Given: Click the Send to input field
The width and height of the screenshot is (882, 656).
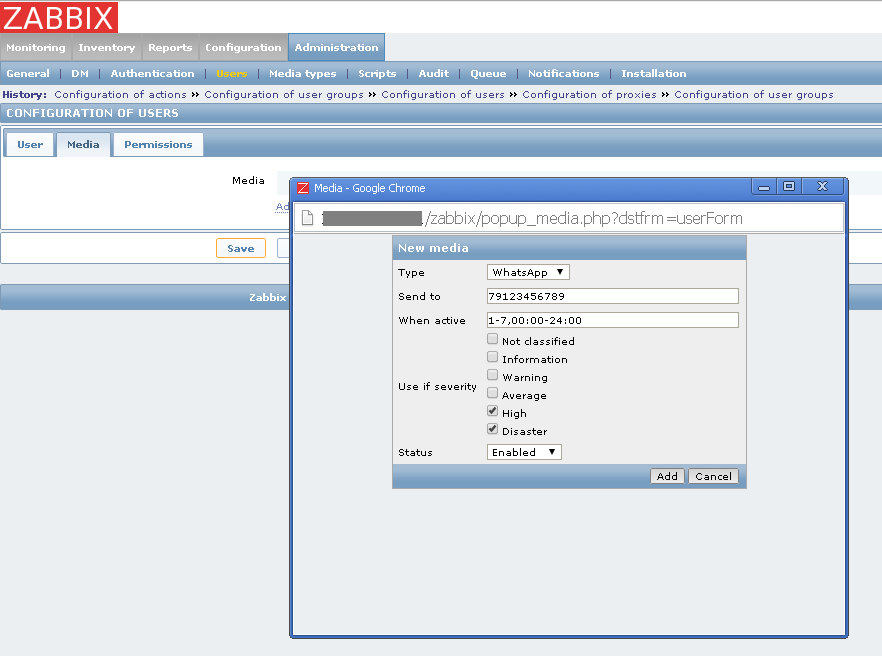Looking at the screenshot, I should [x=613, y=296].
